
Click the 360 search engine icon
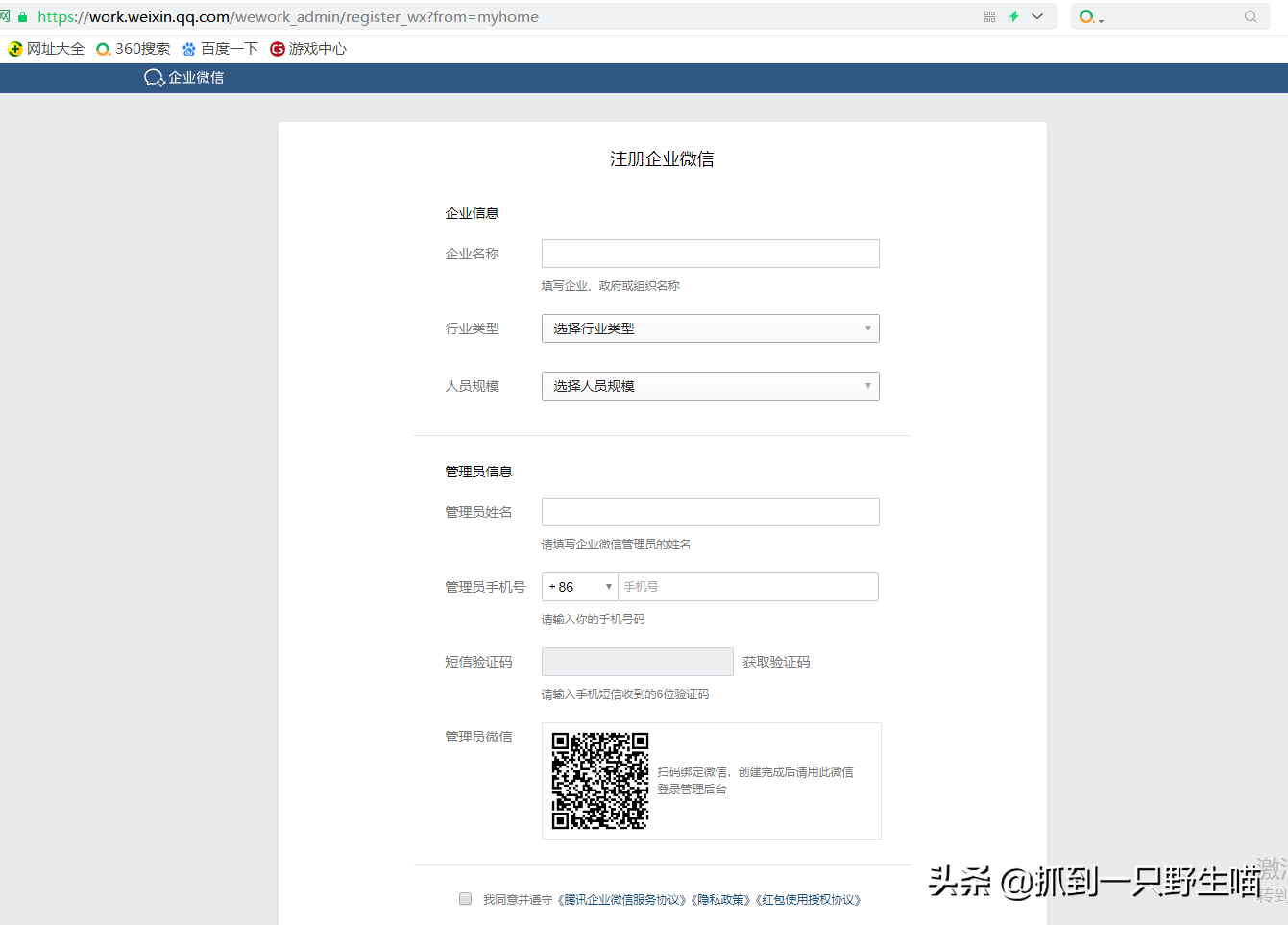tap(1087, 16)
